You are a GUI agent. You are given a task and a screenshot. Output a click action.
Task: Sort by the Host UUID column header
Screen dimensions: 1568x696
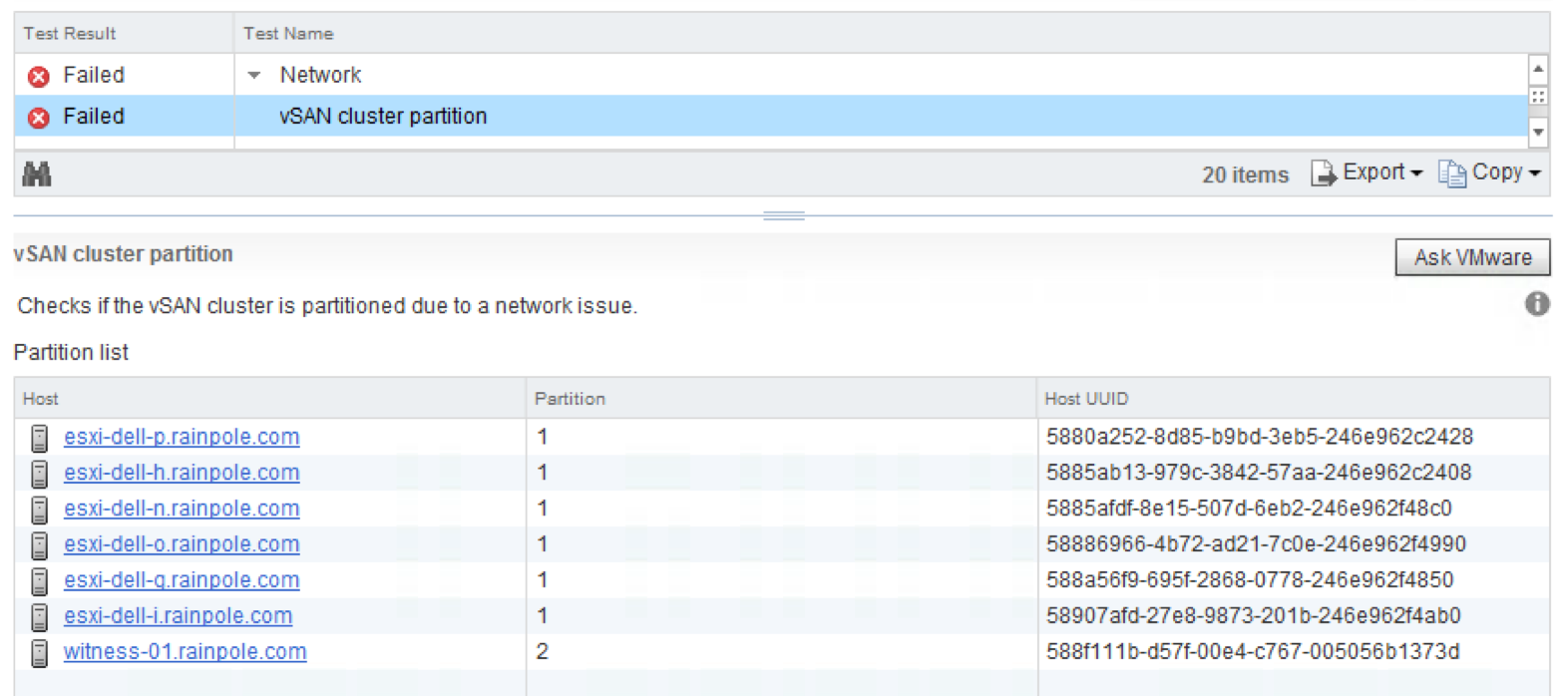pyautogui.click(x=1294, y=399)
